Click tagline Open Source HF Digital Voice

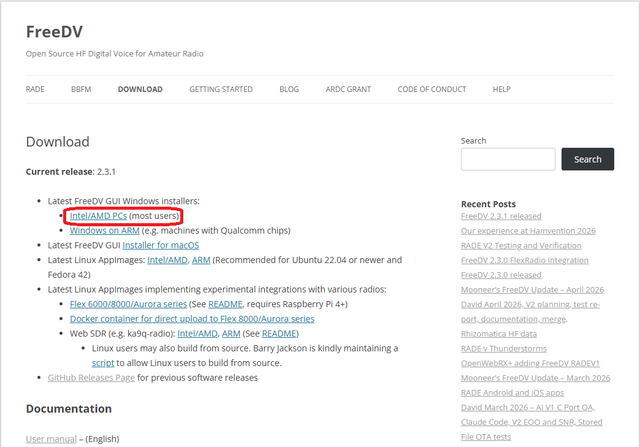point(114,53)
